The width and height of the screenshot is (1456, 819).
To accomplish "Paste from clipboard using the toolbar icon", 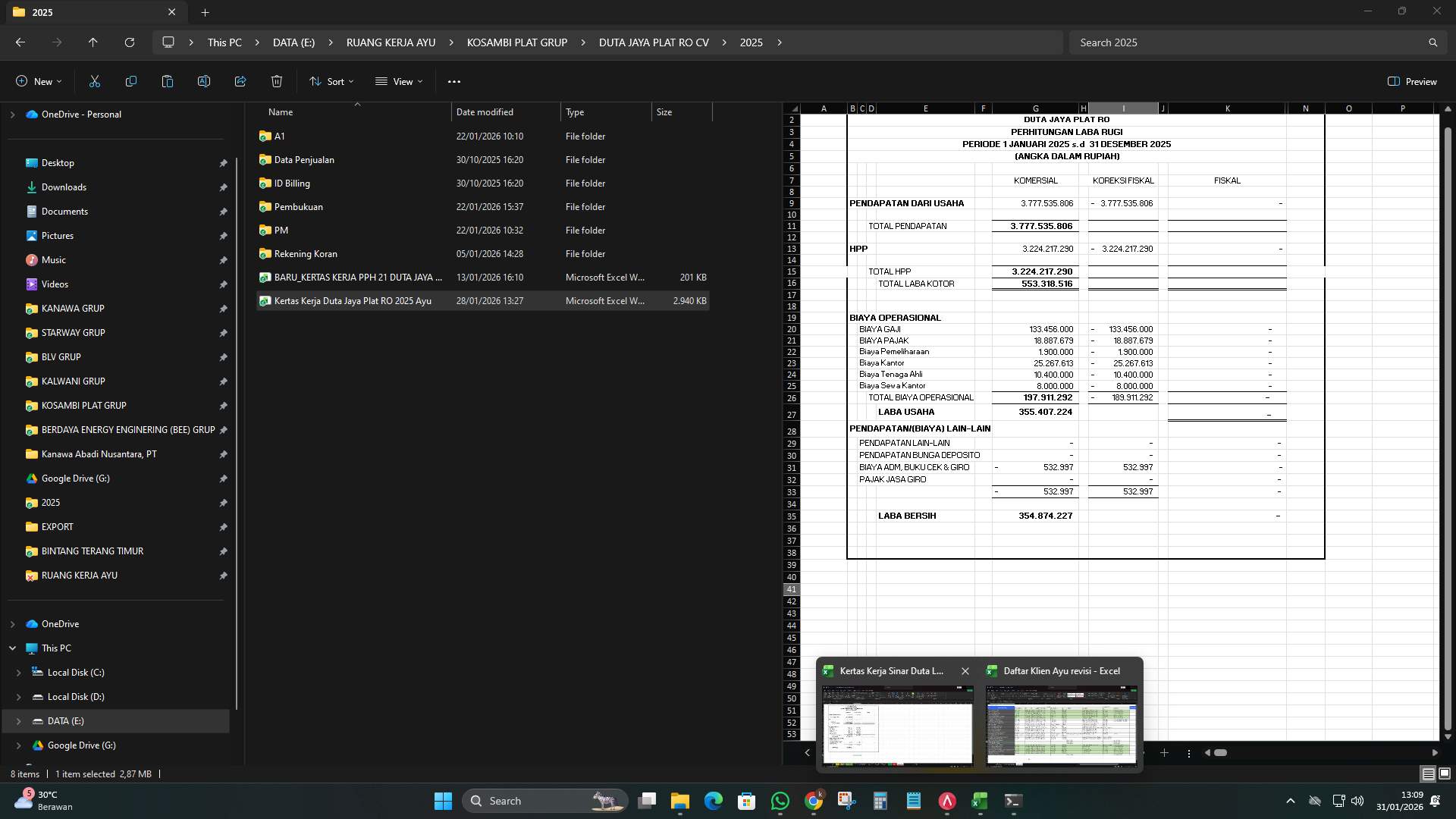I will tap(167, 81).
